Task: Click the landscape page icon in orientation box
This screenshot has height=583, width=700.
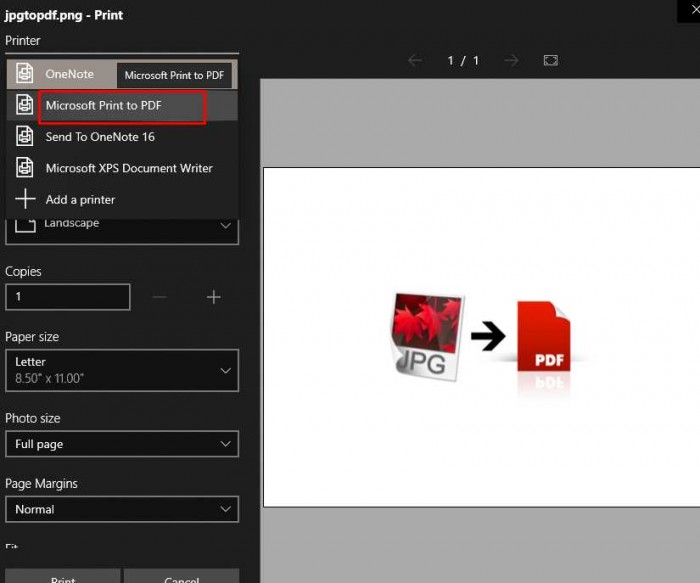Action: (25, 225)
